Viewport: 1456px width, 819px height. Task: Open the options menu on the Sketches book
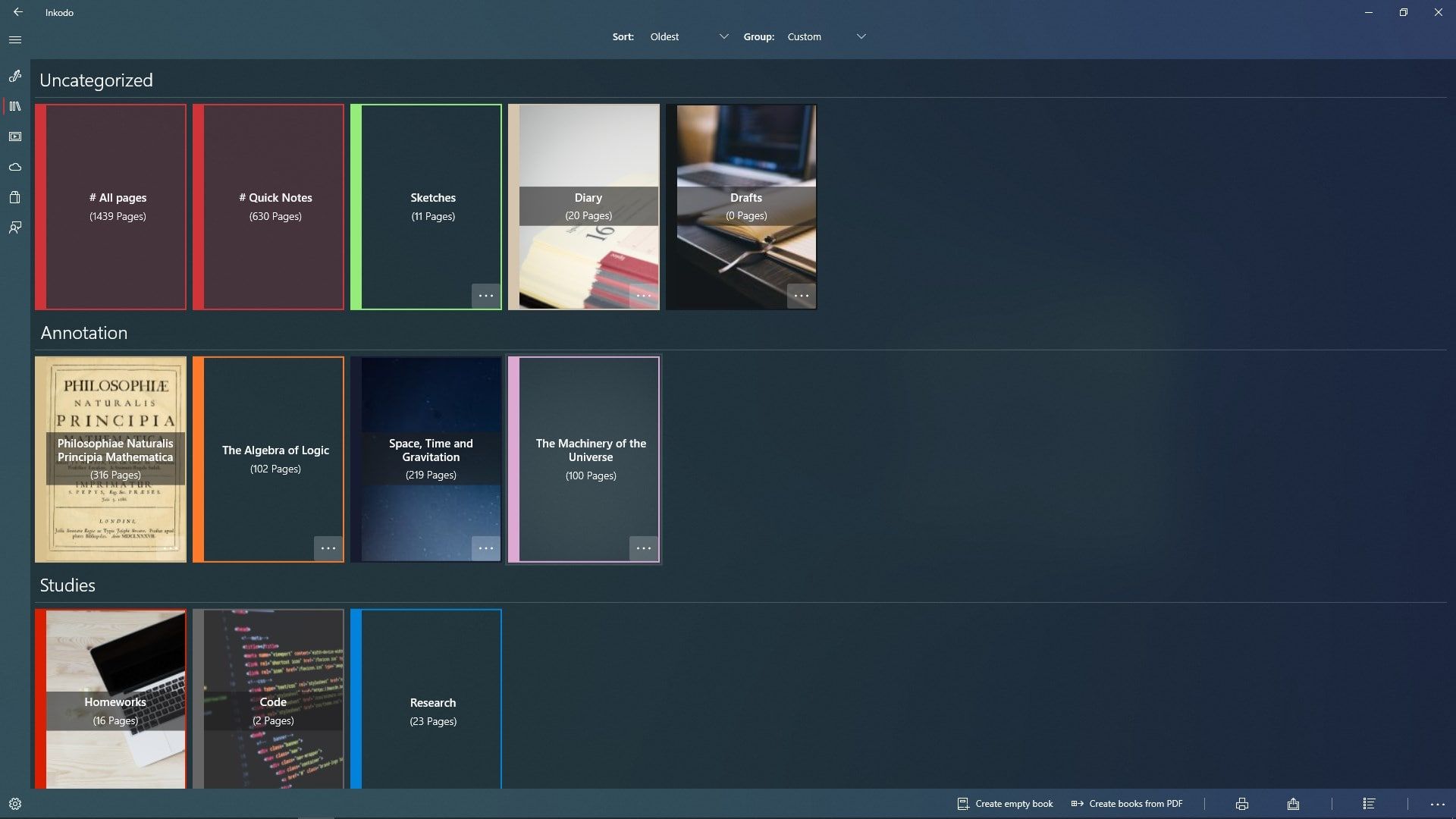(x=486, y=296)
